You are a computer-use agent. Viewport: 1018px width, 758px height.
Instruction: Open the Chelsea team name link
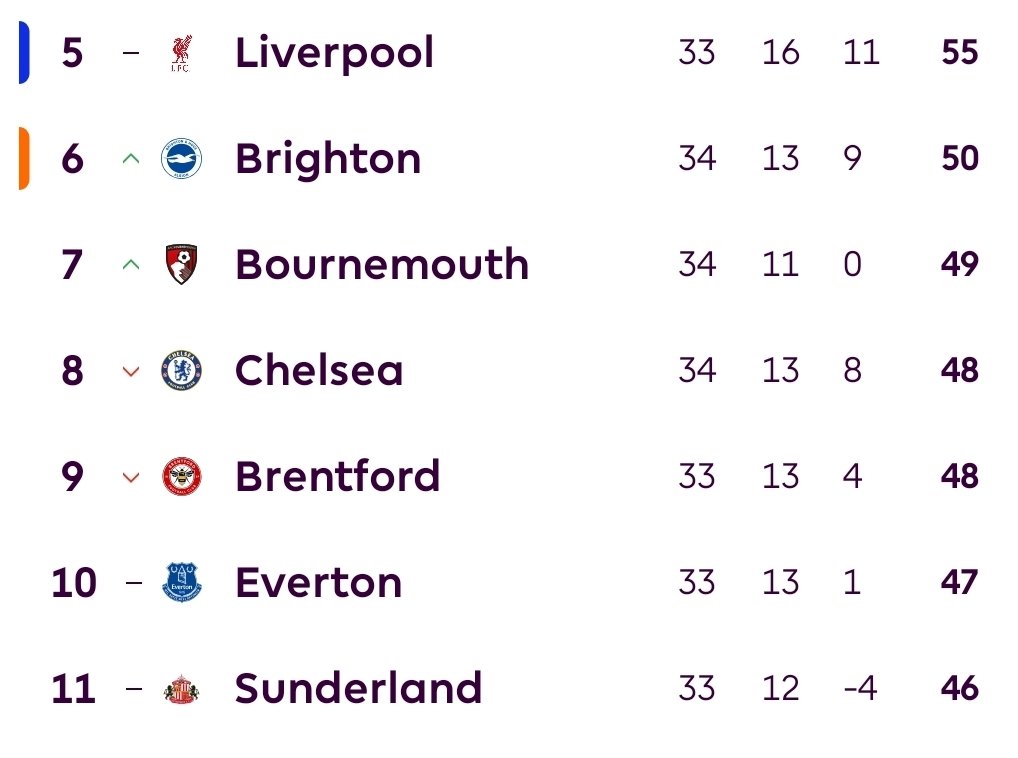click(x=319, y=371)
